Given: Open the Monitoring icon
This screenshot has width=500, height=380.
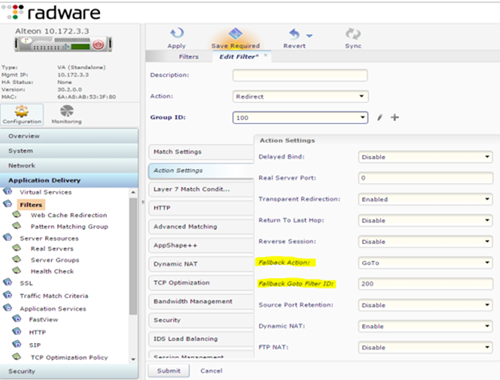Looking at the screenshot, I should [x=67, y=111].
